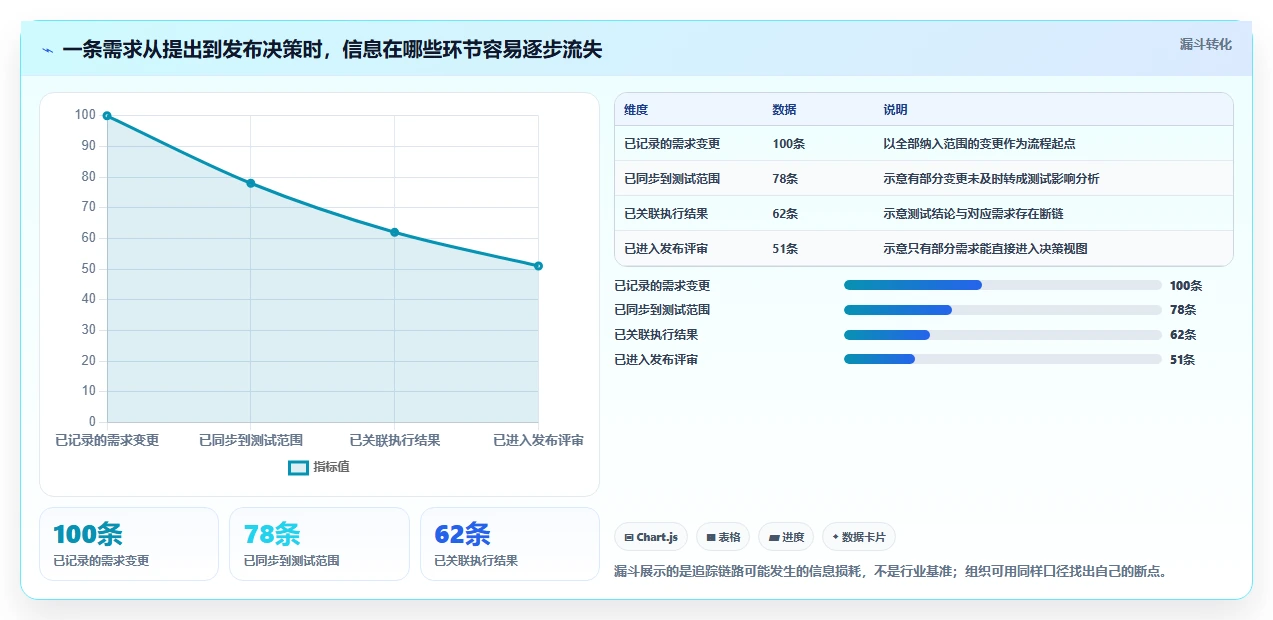Click the 已同步到测试范围 progress bar
The image size is (1273, 620).
coord(1003,310)
